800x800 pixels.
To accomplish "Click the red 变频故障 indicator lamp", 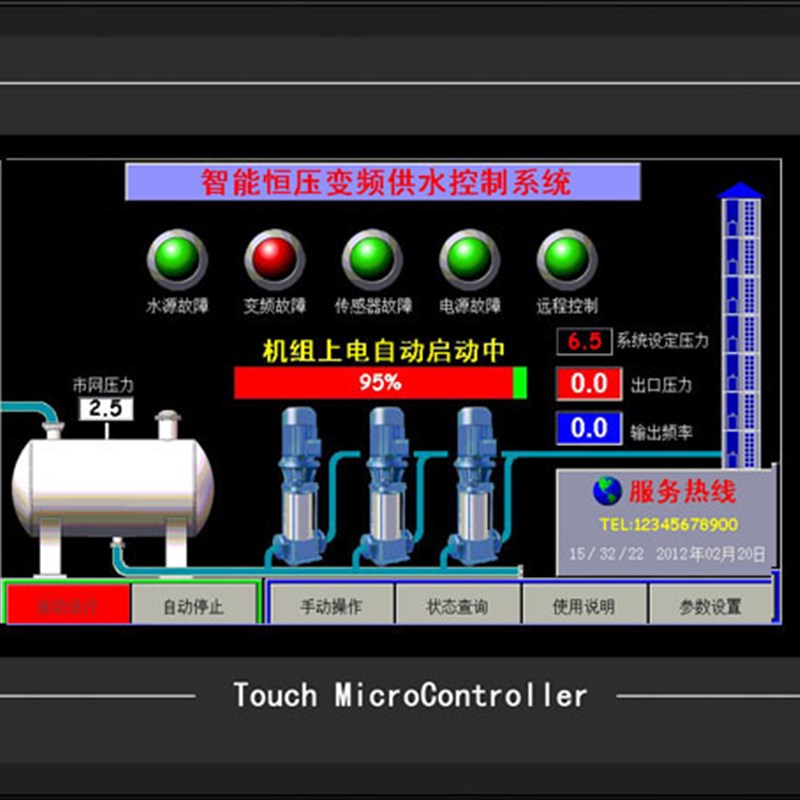I will tap(274, 259).
